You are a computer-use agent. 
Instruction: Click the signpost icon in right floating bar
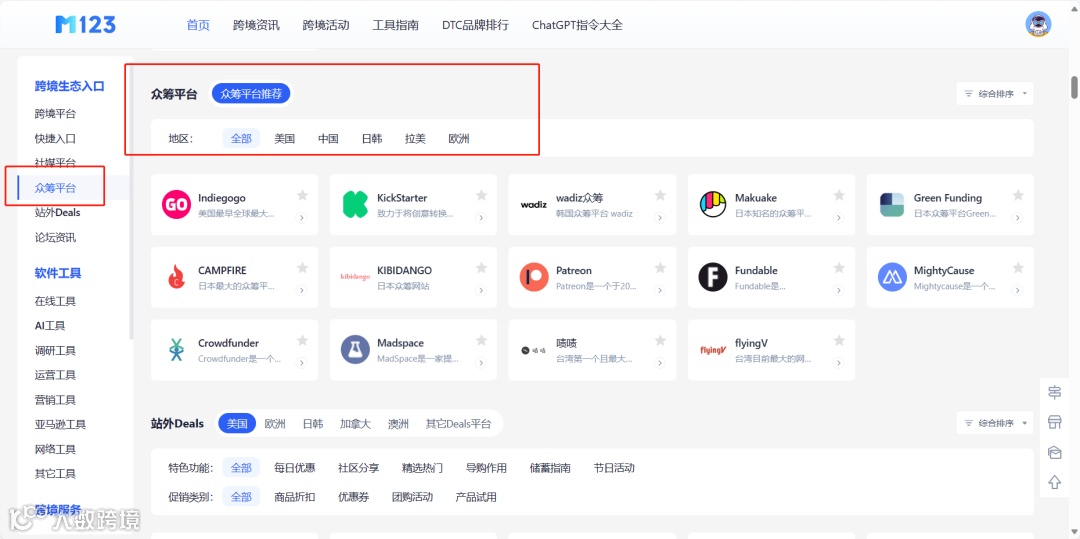point(1055,392)
